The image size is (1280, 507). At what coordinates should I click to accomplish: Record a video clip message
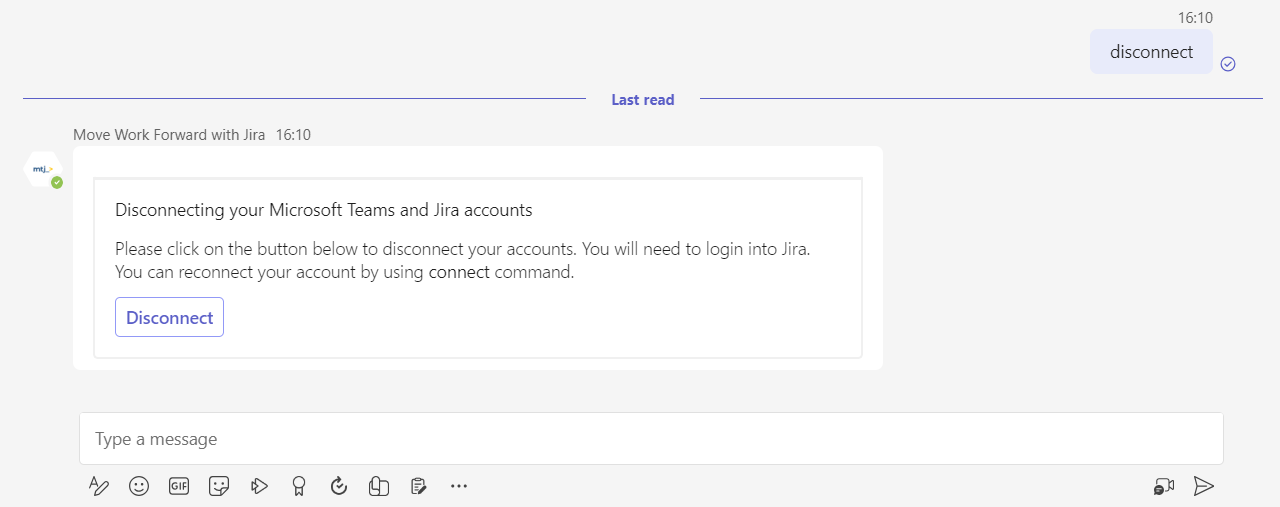(1164, 486)
